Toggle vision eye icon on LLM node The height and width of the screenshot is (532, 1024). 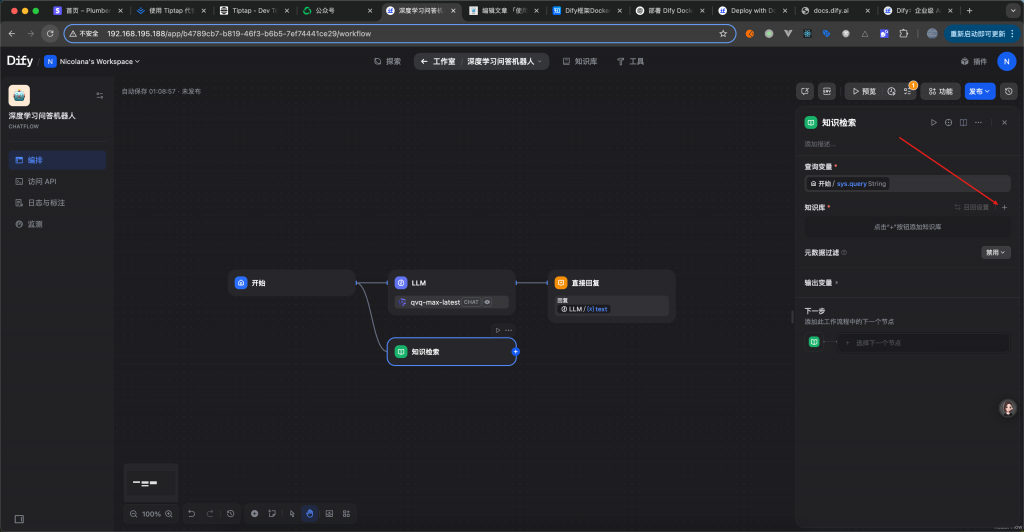(x=487, y=302)
